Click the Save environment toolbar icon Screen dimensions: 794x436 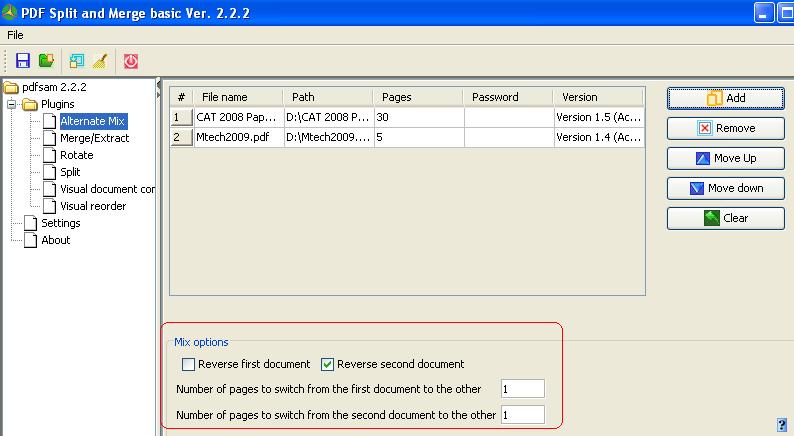pos(23,61)
